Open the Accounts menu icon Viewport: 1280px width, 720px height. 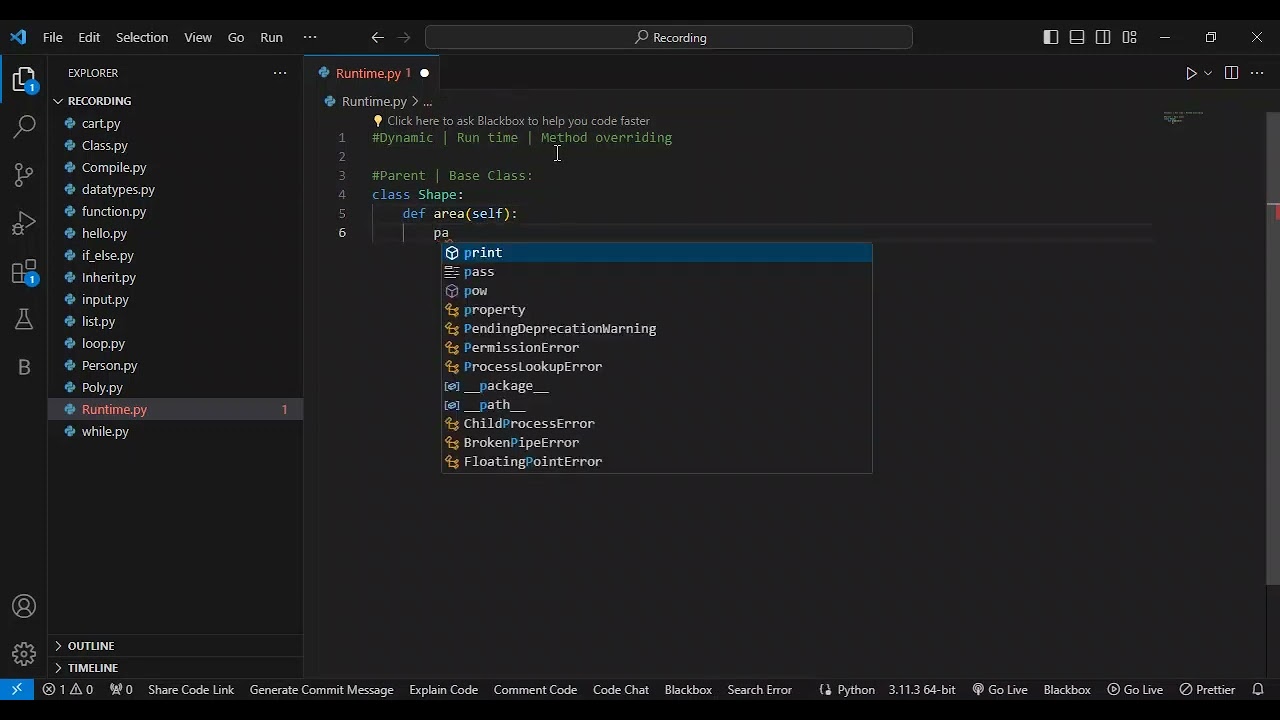(24, 607)
